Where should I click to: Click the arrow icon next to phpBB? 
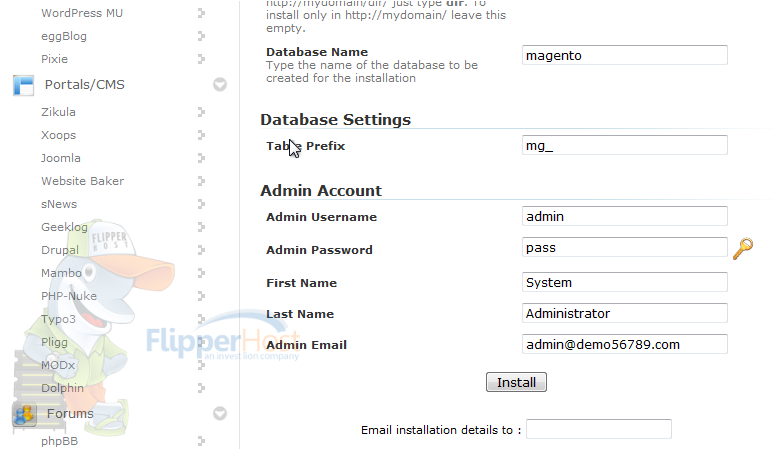click(x=201, y=441)
